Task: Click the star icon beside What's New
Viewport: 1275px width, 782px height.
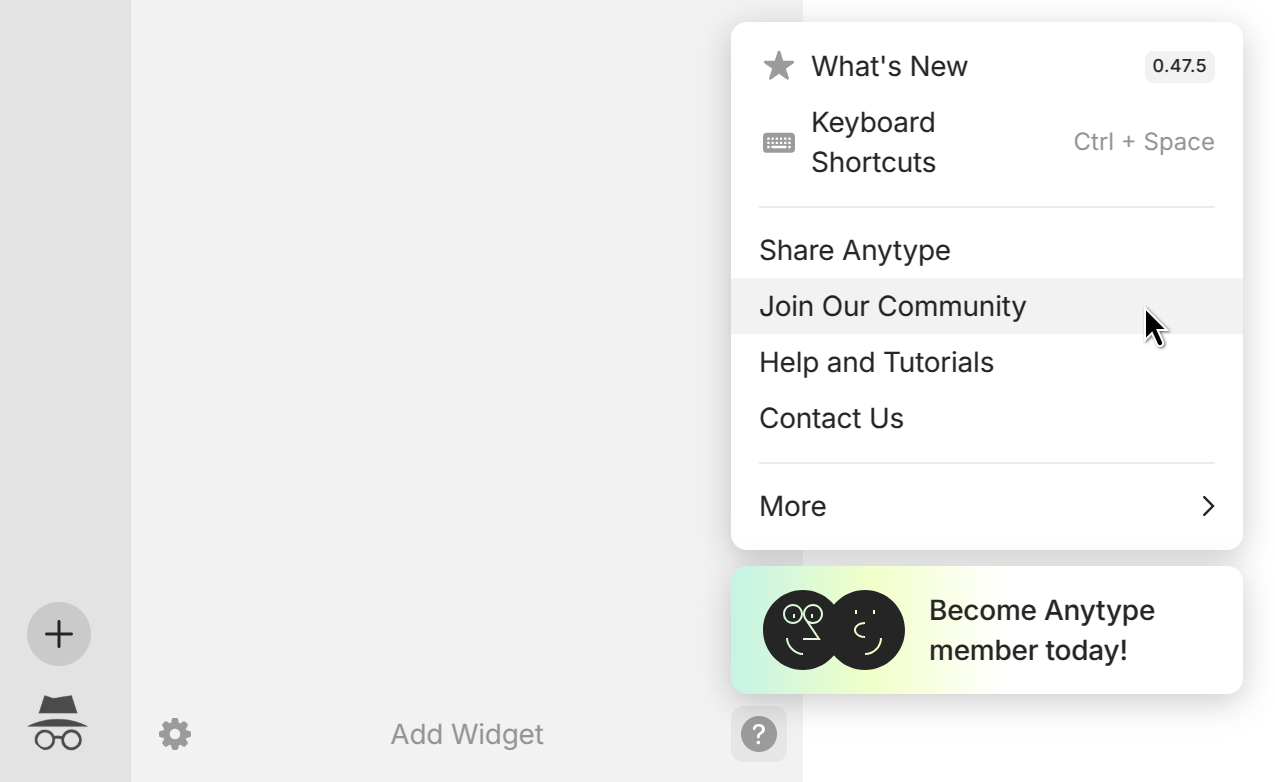Action: 778,66
